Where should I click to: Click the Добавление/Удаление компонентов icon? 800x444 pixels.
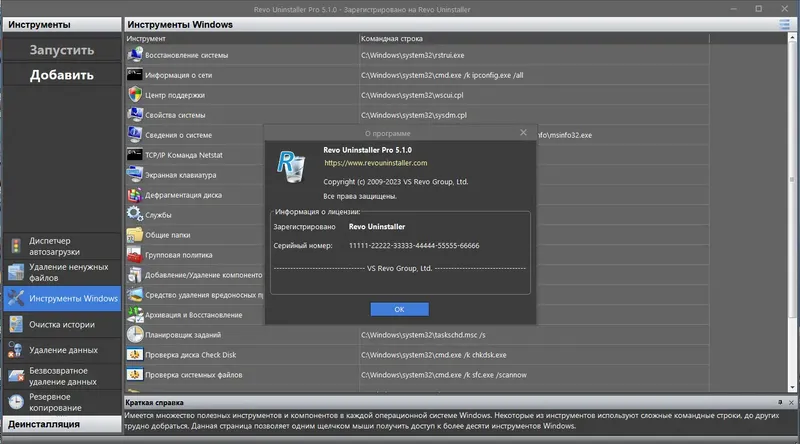pos(135,274)
